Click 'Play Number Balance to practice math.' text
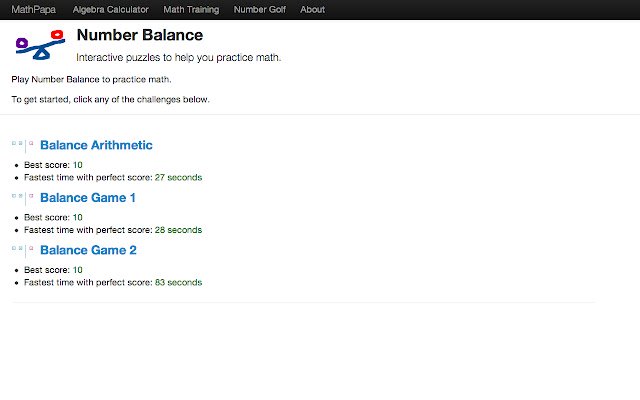The image size is (640, 400). (91, 79)
